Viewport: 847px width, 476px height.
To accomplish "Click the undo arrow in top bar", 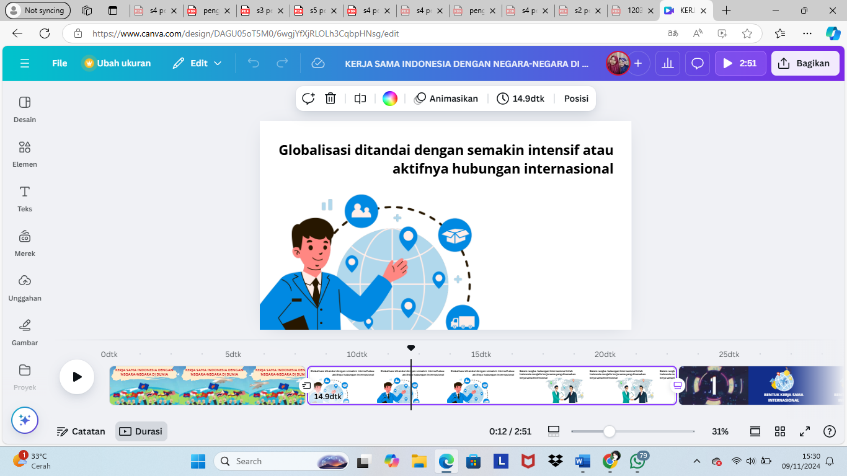I will tap(253, 63).
